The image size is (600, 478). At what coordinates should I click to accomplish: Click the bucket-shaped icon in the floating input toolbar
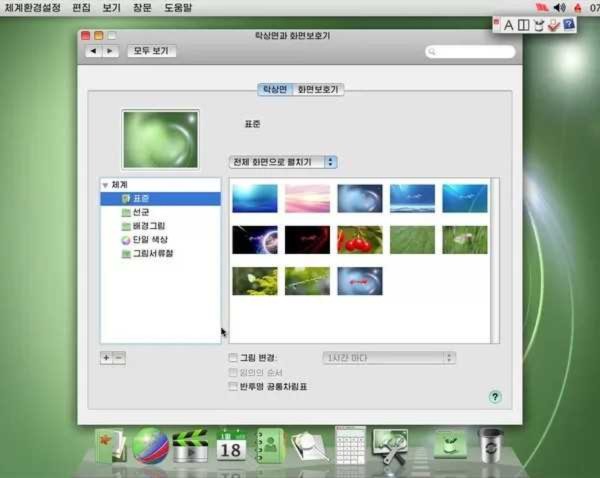pos(539,25)
